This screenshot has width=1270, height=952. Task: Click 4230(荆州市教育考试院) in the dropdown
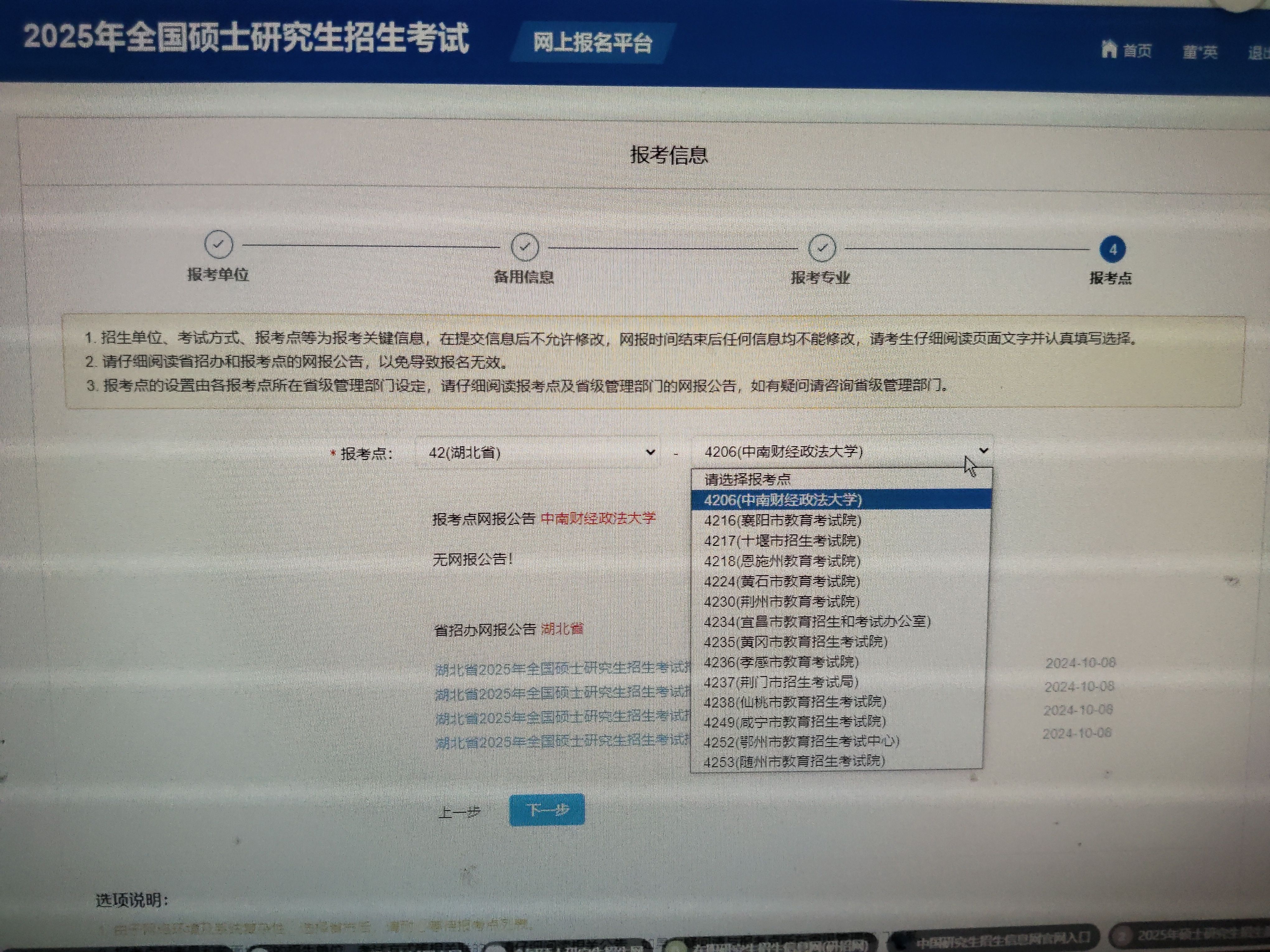(x=781, y=601)
